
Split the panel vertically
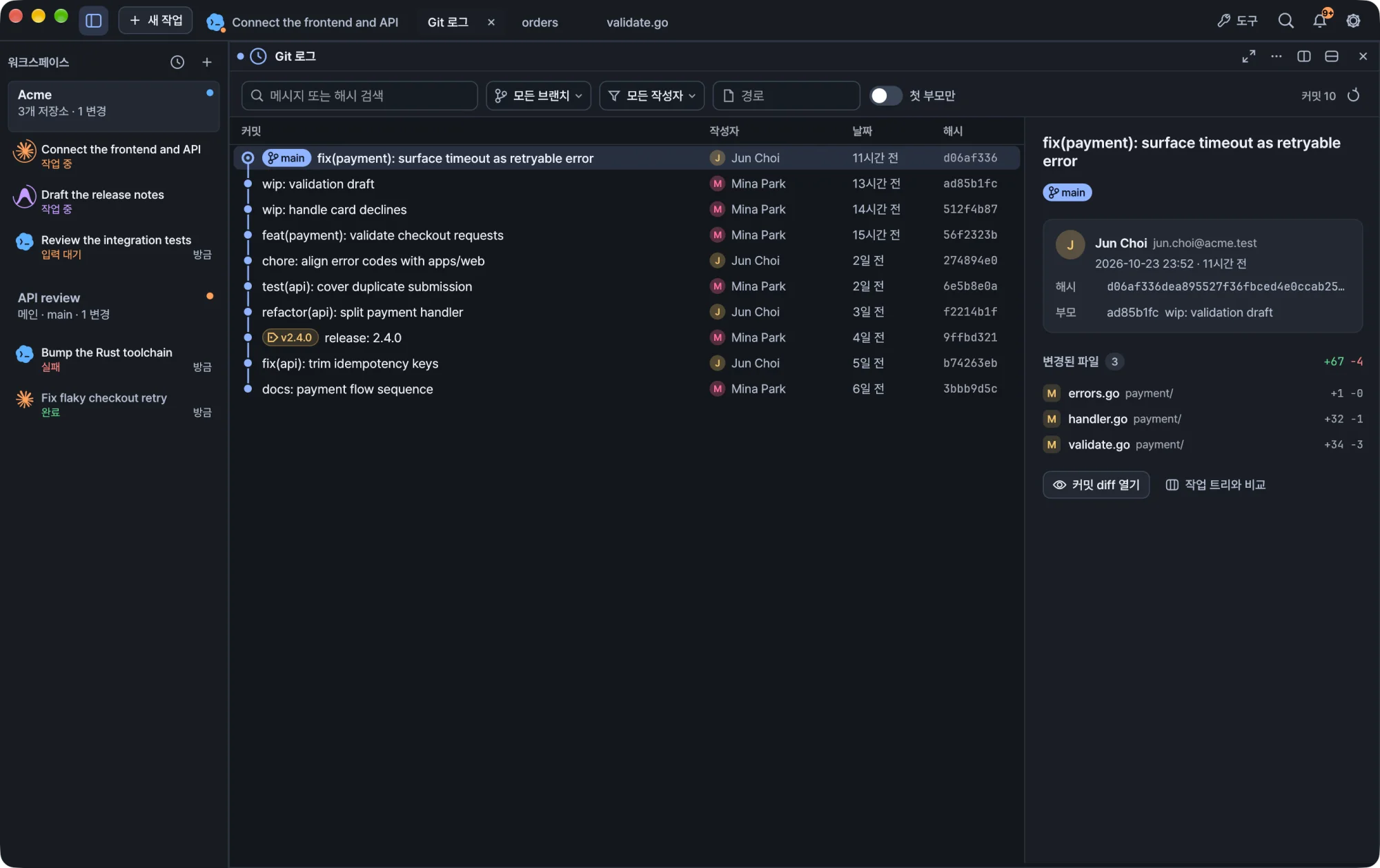[1303, 57]
